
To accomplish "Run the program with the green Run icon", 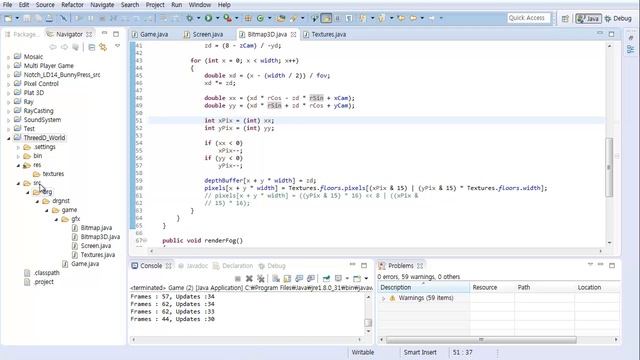I will (x=209, y=18).
